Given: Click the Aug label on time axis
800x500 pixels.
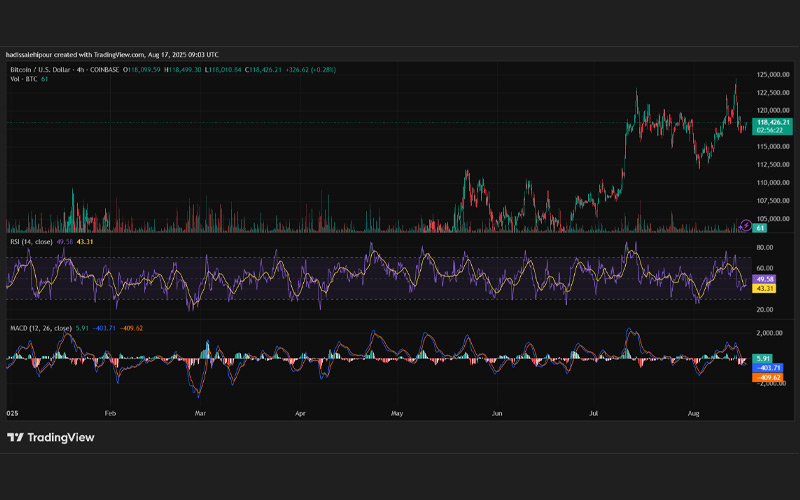Looking at the screenshot, I should [693, 413].
